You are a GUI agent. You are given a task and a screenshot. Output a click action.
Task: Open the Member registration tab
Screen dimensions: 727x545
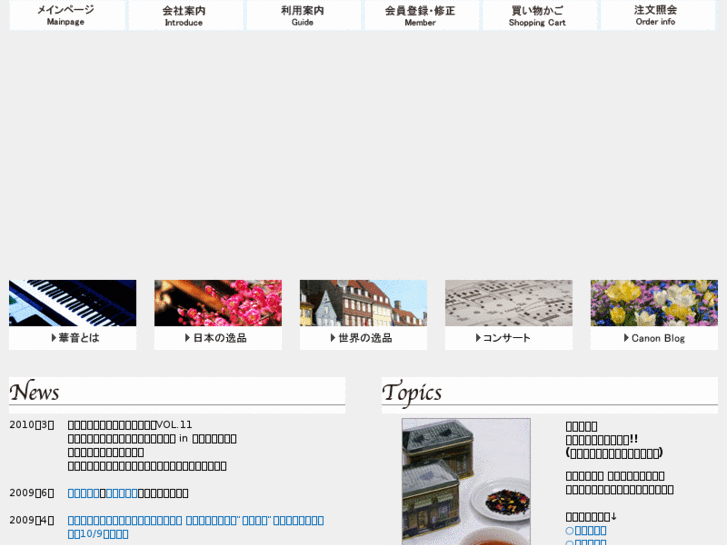421,15
